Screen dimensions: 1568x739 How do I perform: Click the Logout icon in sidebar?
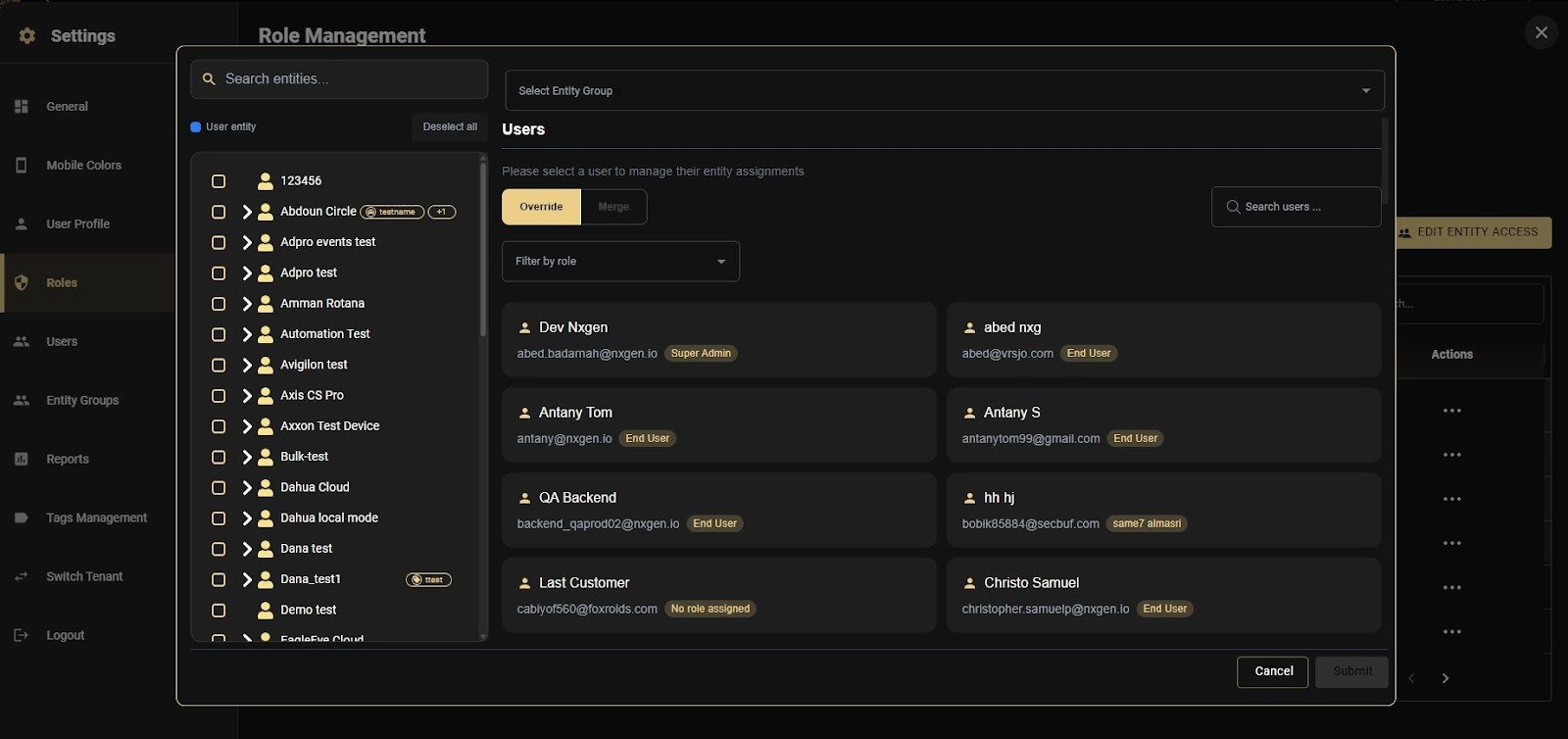point(22,635)
